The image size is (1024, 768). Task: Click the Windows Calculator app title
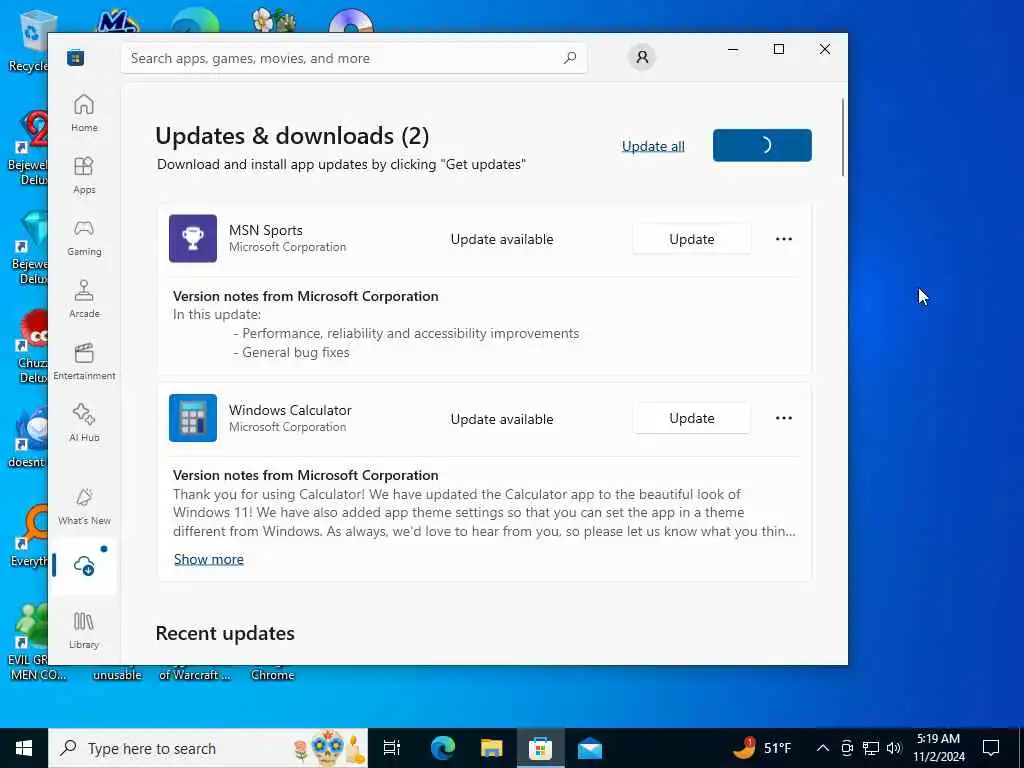point(290,410)
